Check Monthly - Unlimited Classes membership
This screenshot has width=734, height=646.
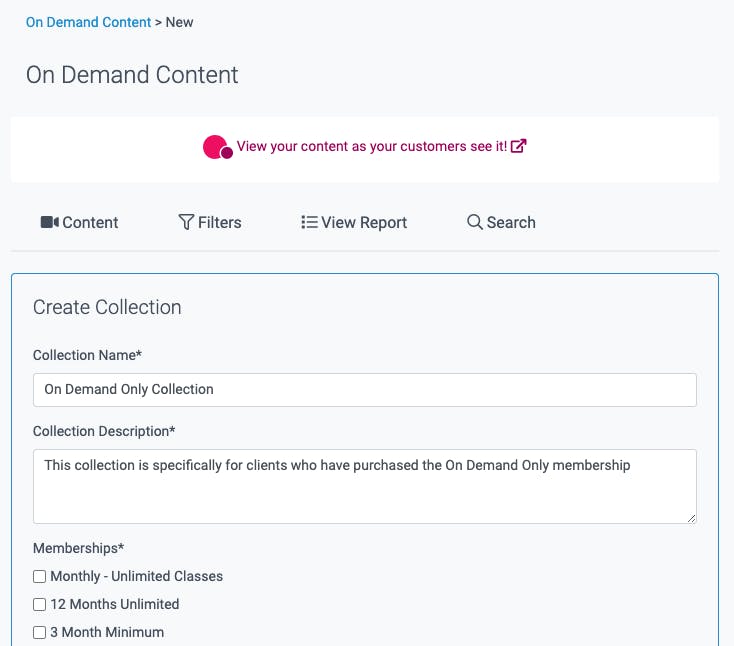[x=39, y=576]
